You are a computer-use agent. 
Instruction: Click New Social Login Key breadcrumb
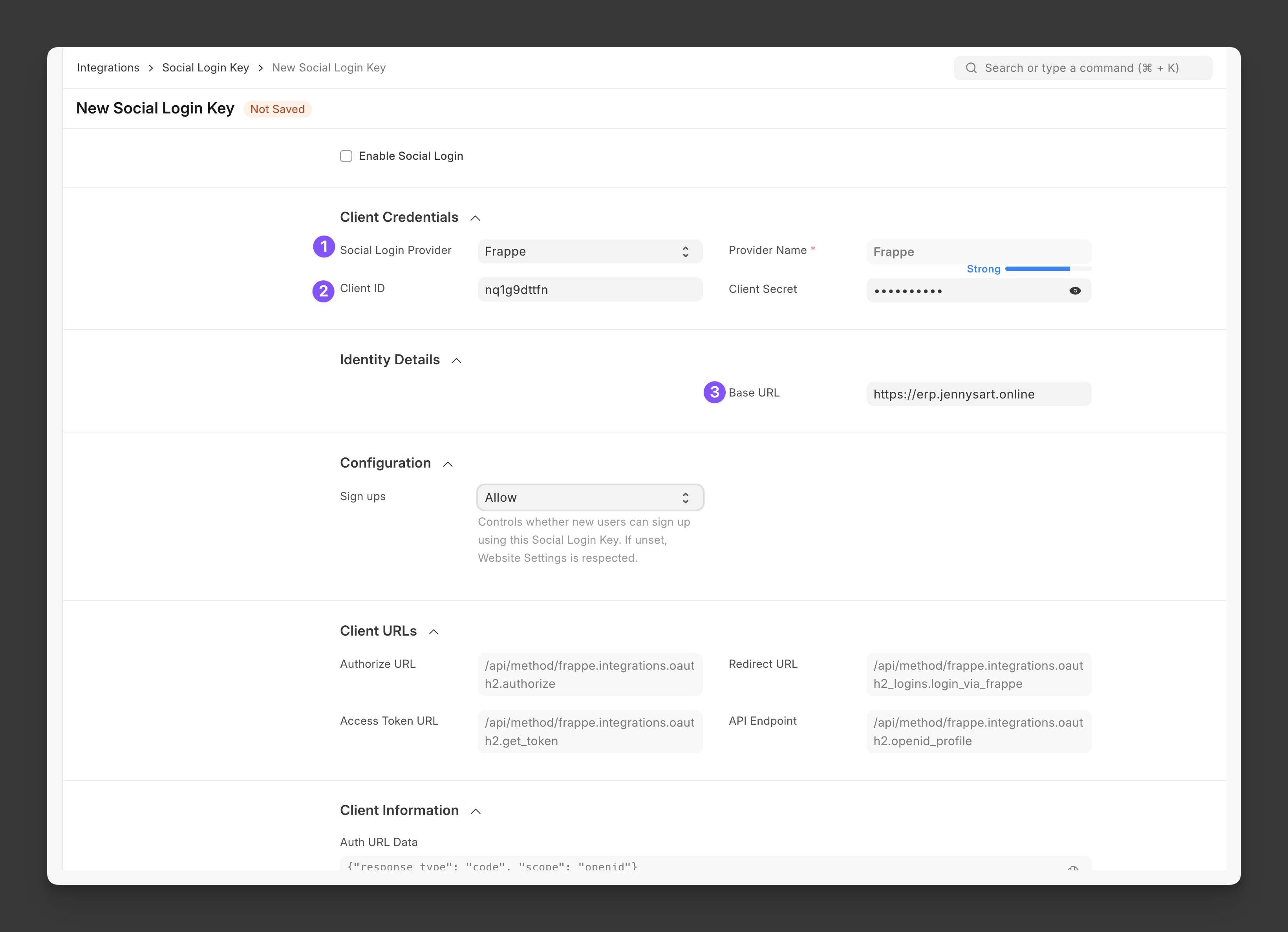(329, 68)
